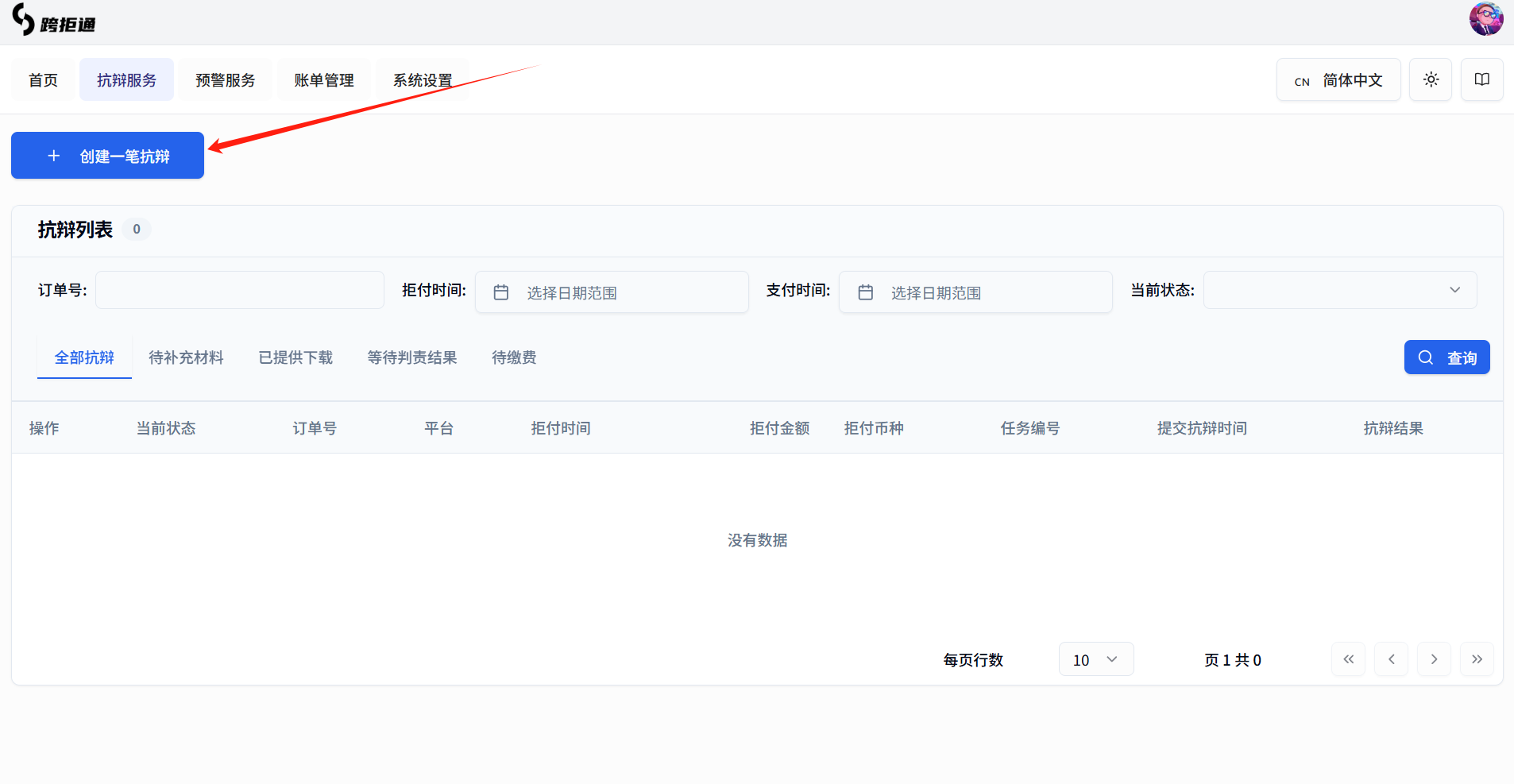The height and width of the screenshot is (784, 1514).
Task: Switch to the 全部抗辩 tab
Action: [84, 357]
